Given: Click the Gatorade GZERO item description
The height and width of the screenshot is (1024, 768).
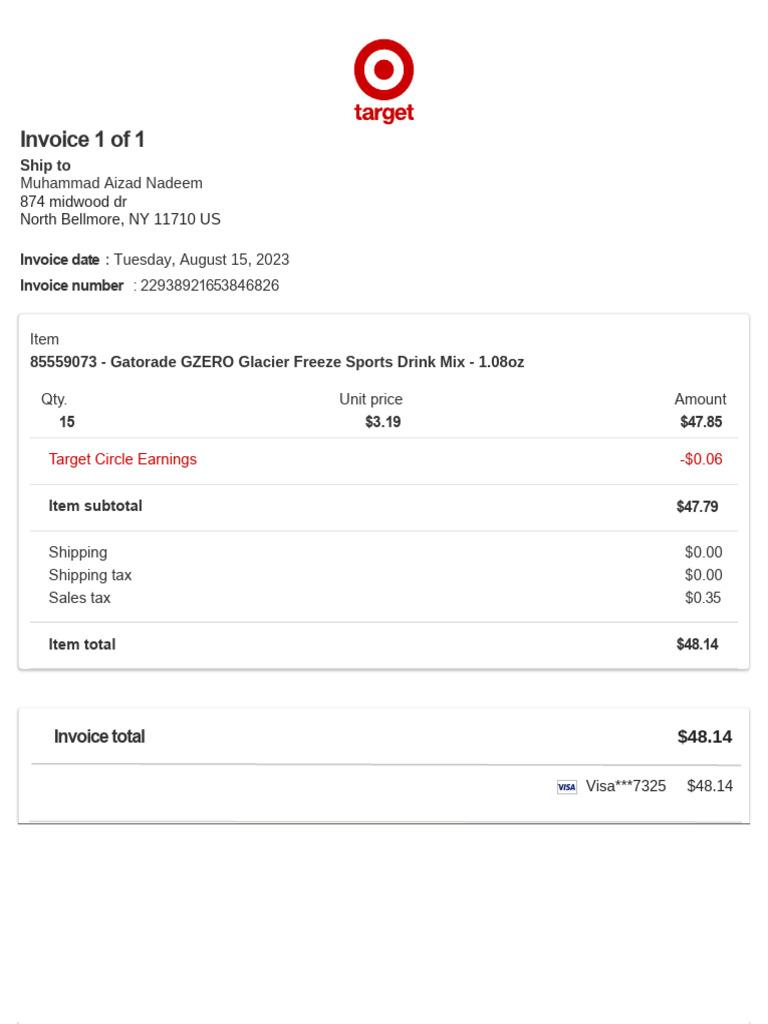Looking at the screenshot, I should [277, 362].
